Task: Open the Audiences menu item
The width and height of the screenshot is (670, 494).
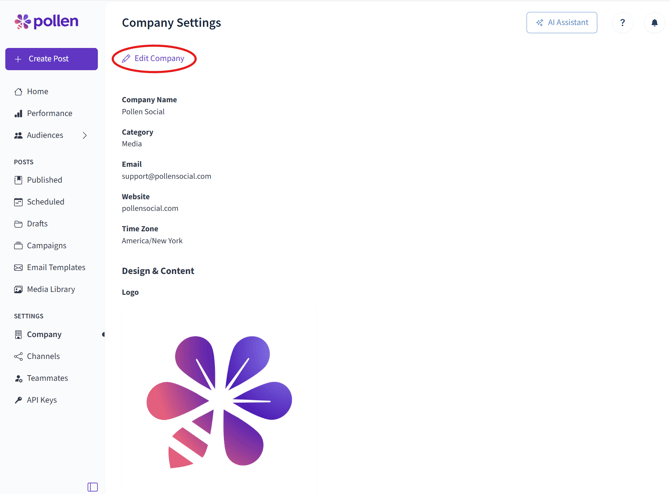Action: point(45,135)
